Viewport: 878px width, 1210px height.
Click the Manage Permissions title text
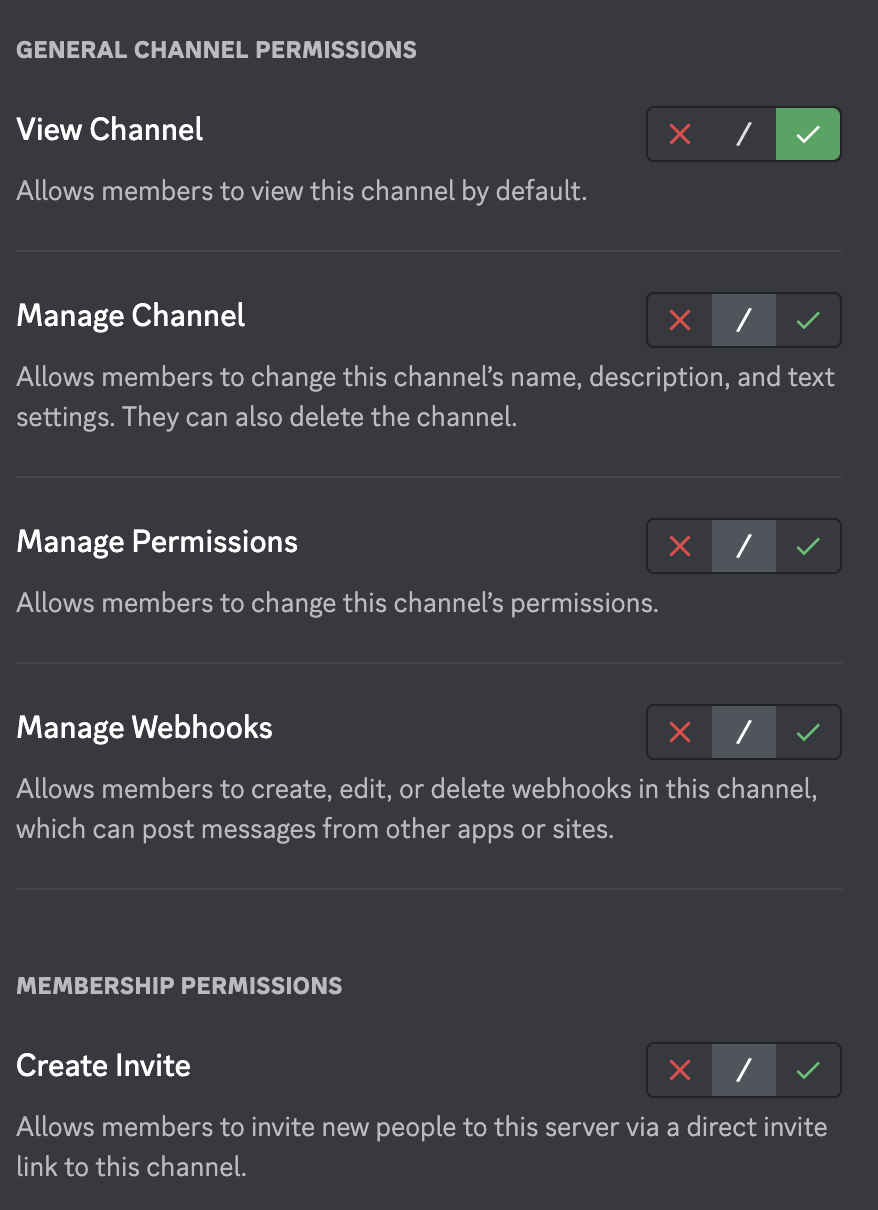pyautogui.click(x=157, y=542)
